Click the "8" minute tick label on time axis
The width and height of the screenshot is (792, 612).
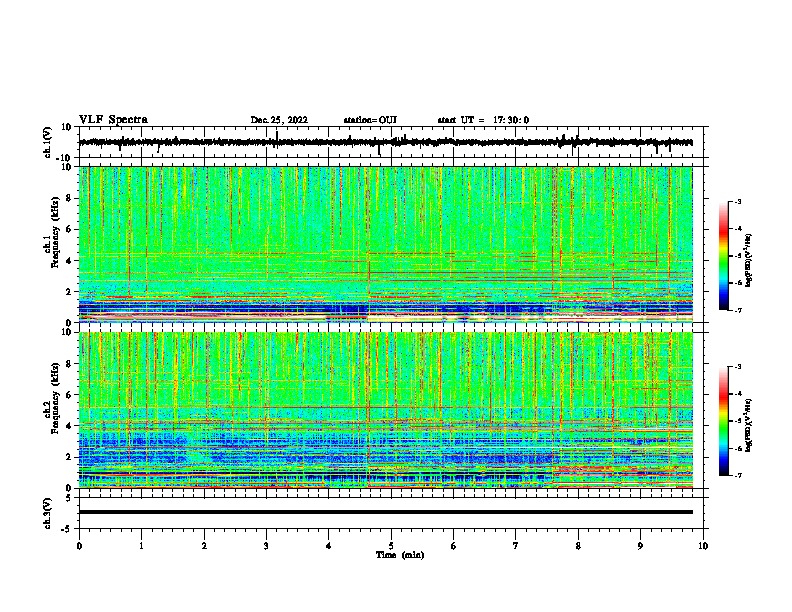point(578,546)
